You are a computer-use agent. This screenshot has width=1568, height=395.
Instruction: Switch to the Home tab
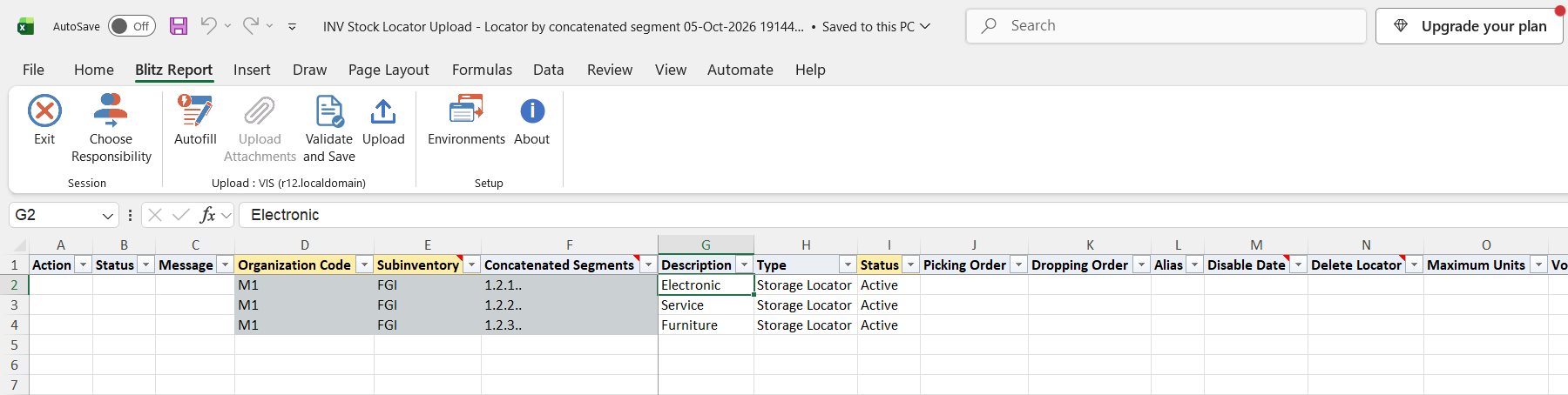(94, 70)
